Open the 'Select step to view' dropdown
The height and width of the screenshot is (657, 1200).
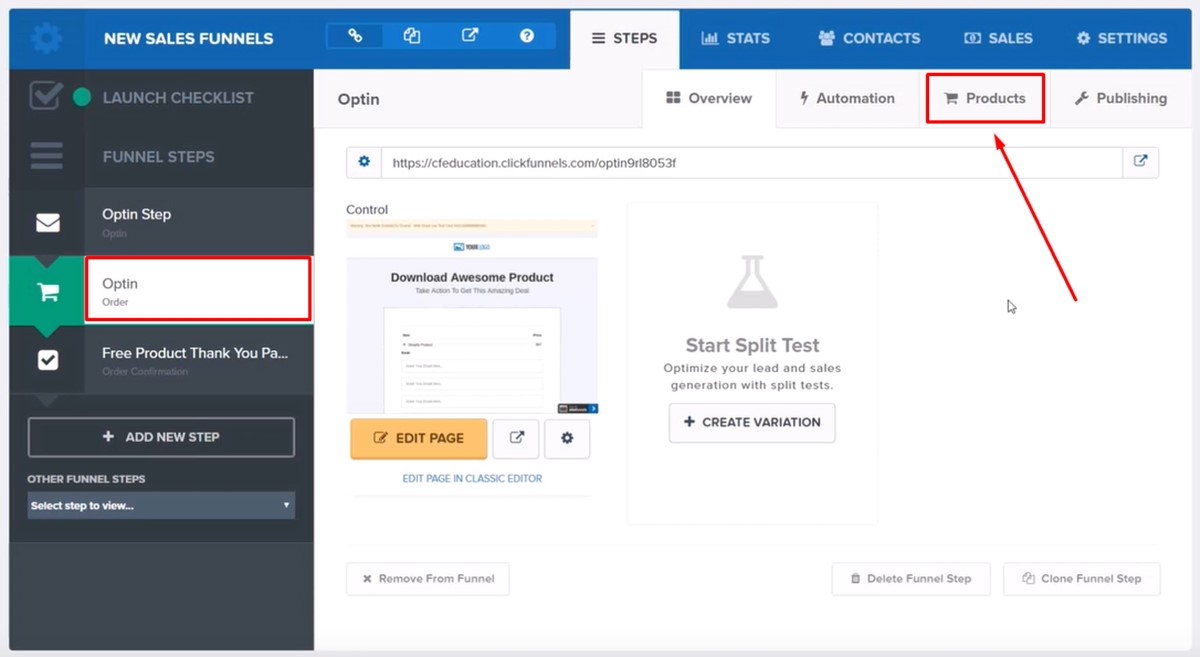point(161,506)
